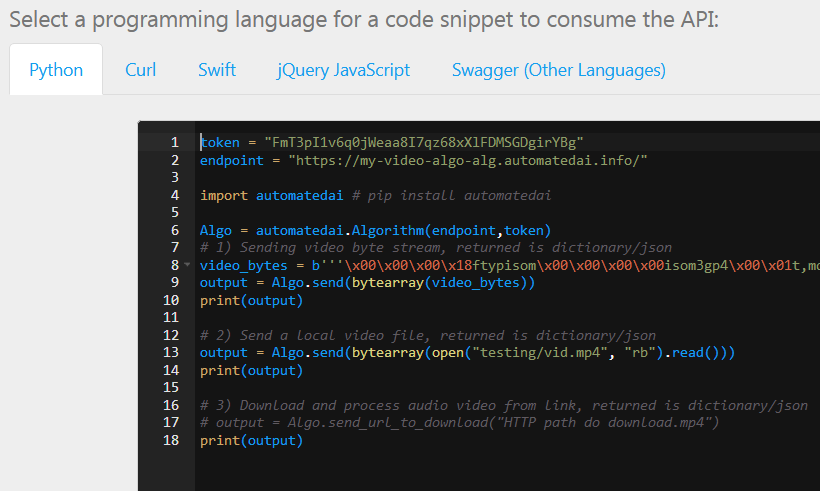Click line number 18 in the gutter

pos(171,440)
